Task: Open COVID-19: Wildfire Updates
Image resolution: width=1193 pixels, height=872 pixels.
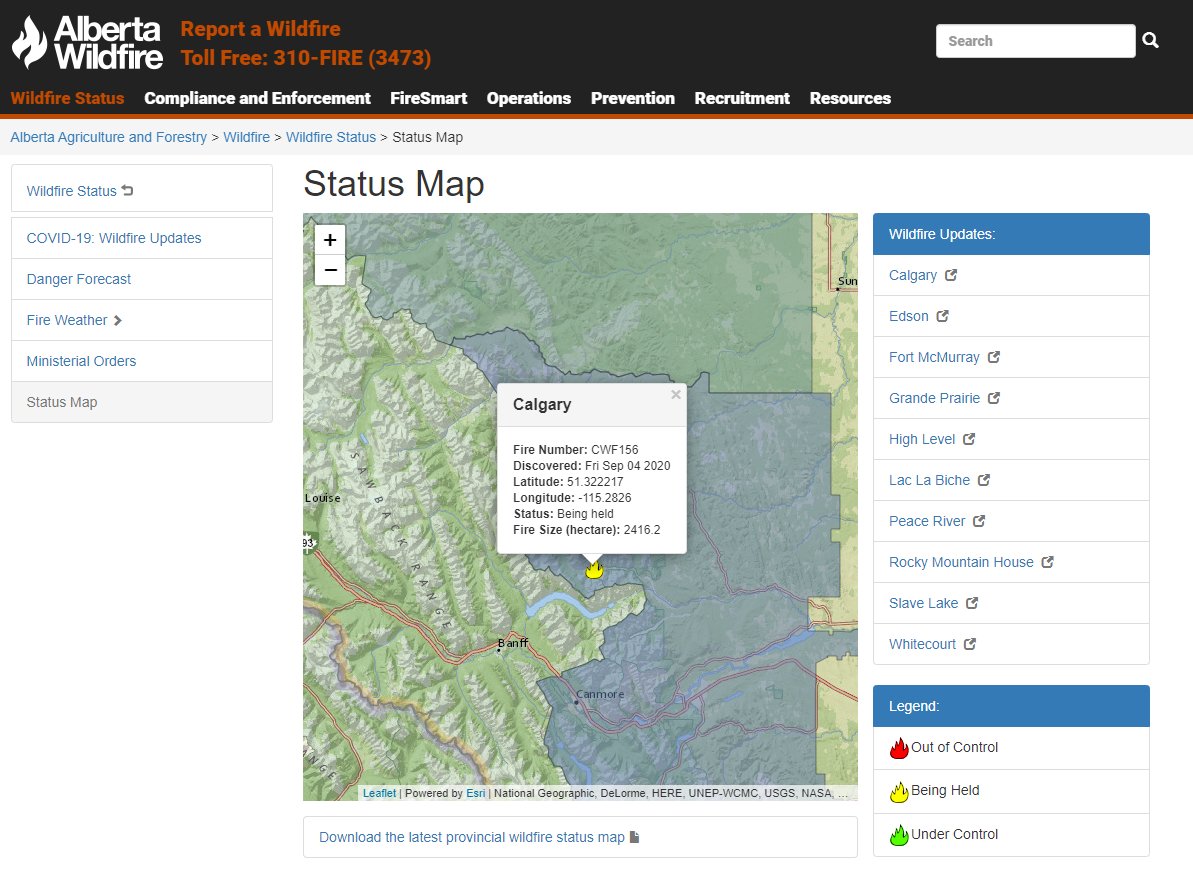Action: 142,238
